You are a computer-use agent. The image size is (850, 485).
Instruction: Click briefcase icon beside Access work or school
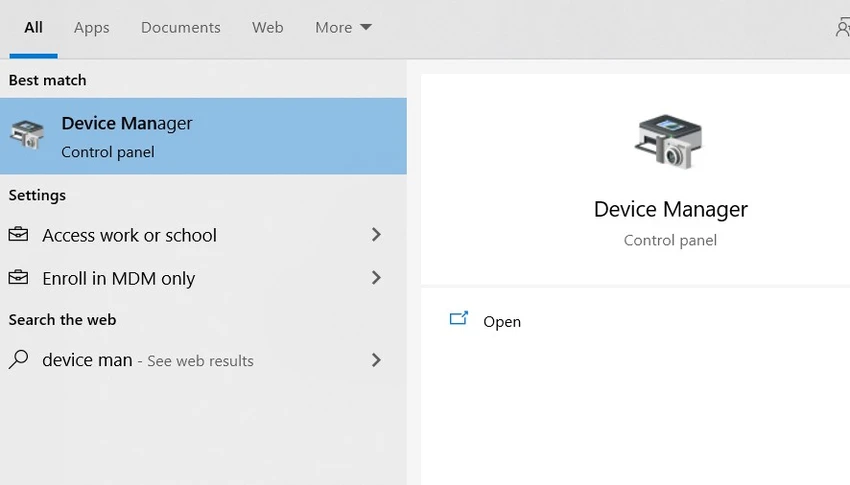[18, 234]
